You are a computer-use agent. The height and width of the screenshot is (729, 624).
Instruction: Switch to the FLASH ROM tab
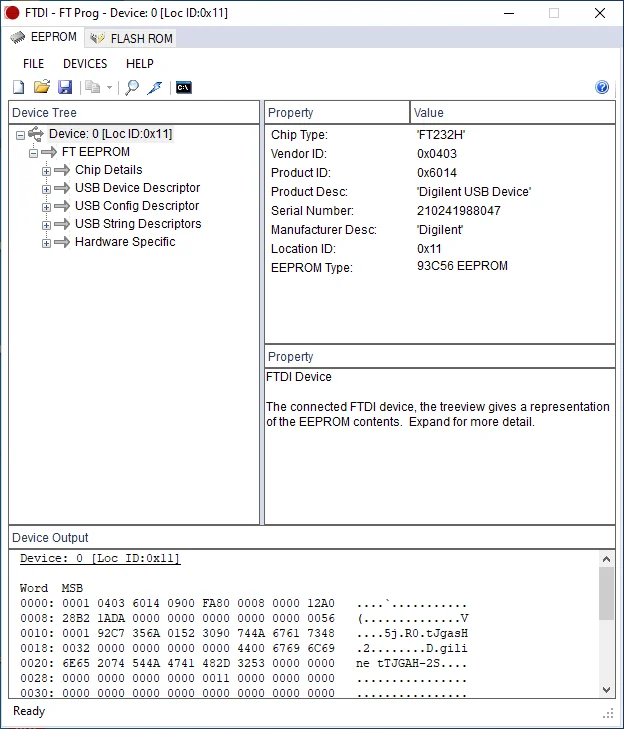pos(131,38)
